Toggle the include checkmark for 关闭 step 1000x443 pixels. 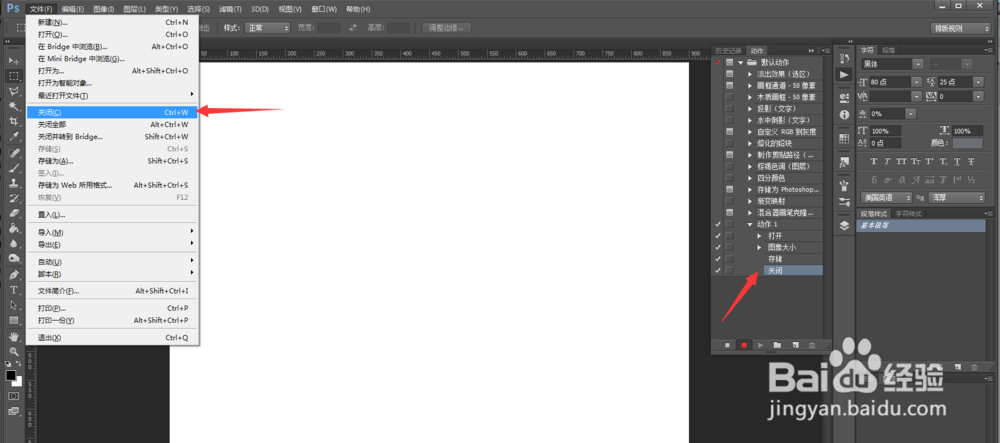tap(718, 270)
